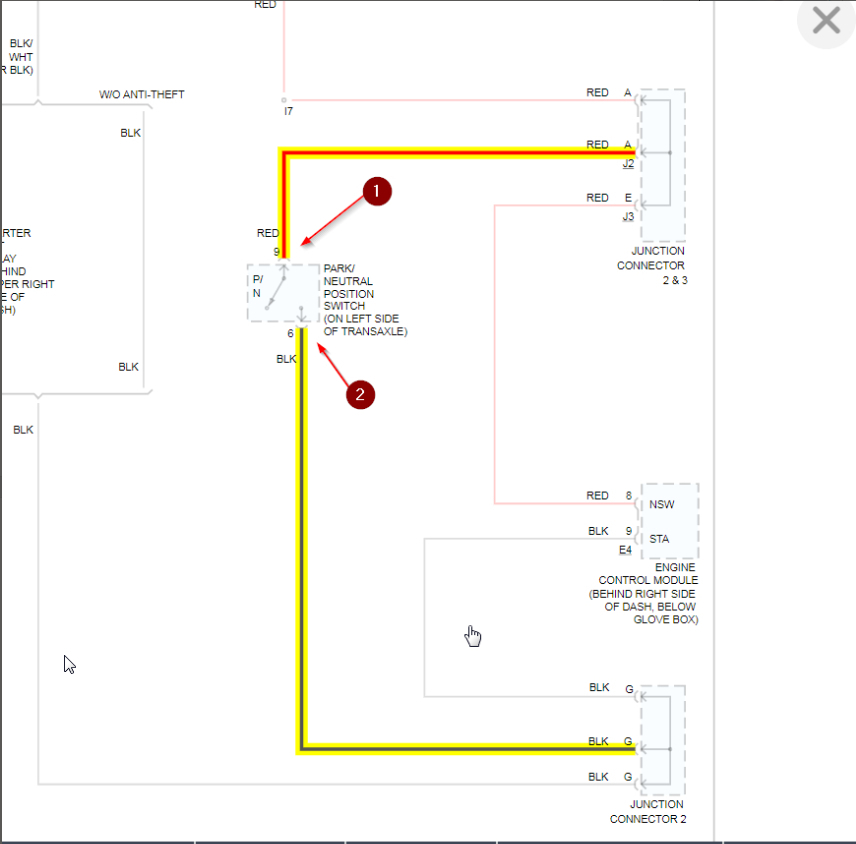Select the red wire running to NSW pin 8
856x844 pixels.
[495, 355]
